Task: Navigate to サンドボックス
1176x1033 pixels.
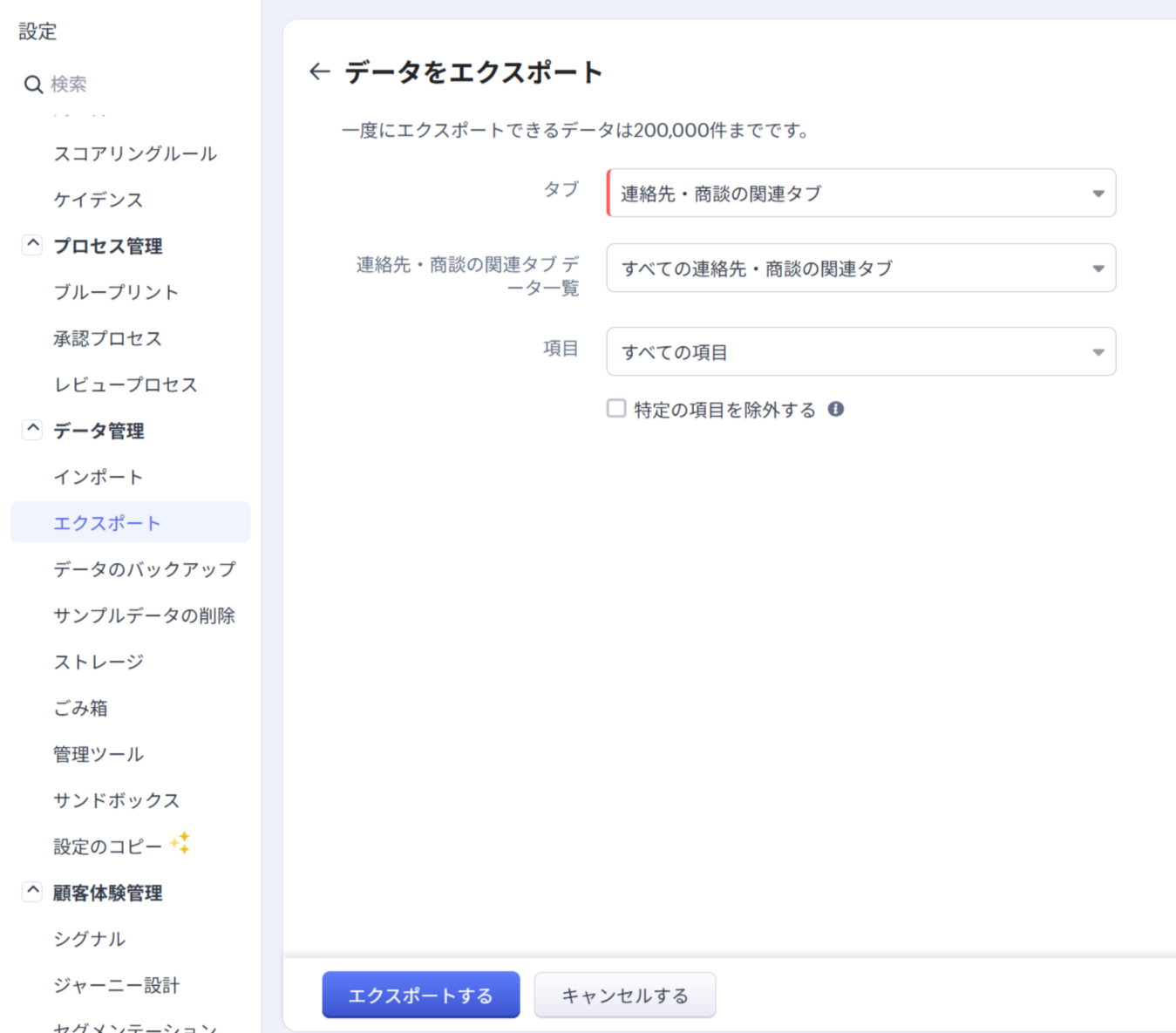Action: point(117,800)
